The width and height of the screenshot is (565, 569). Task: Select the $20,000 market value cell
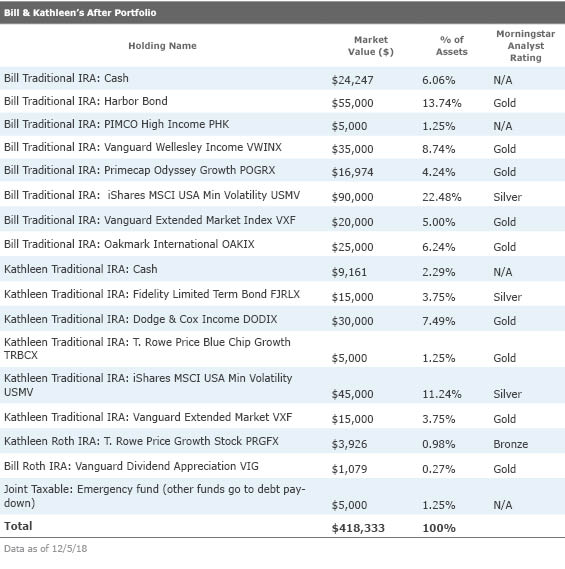352,222
